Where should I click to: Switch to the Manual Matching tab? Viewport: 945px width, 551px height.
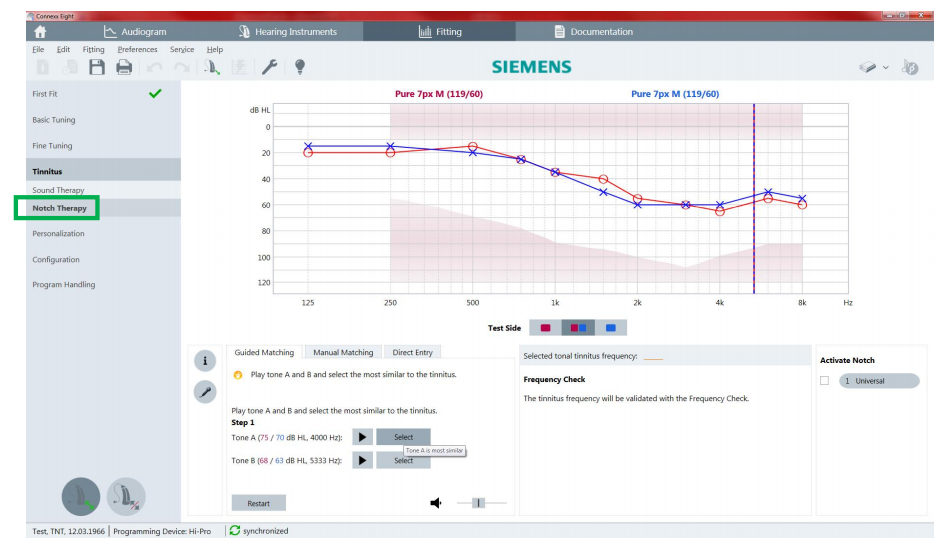pyautogui.click(x=343, y=353)
